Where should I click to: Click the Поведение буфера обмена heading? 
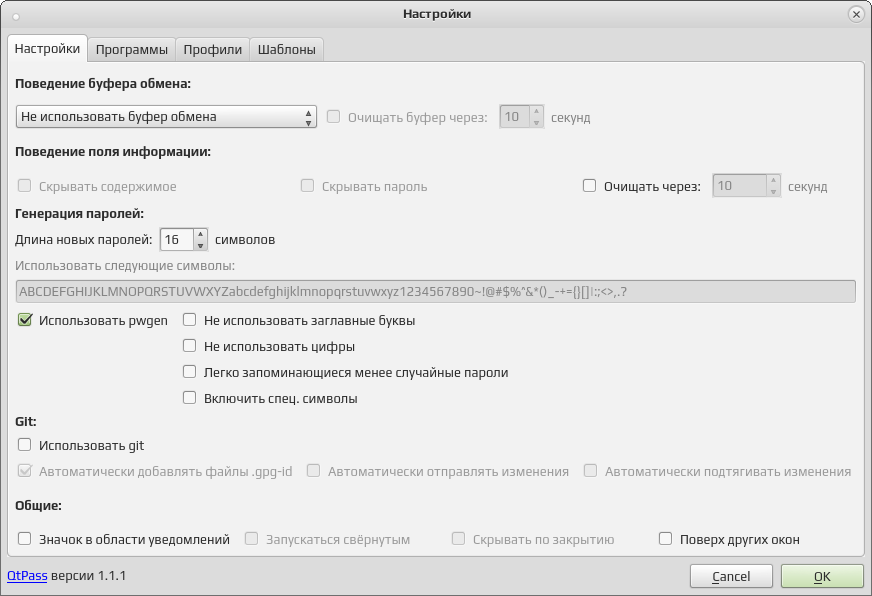pos(103,83)
